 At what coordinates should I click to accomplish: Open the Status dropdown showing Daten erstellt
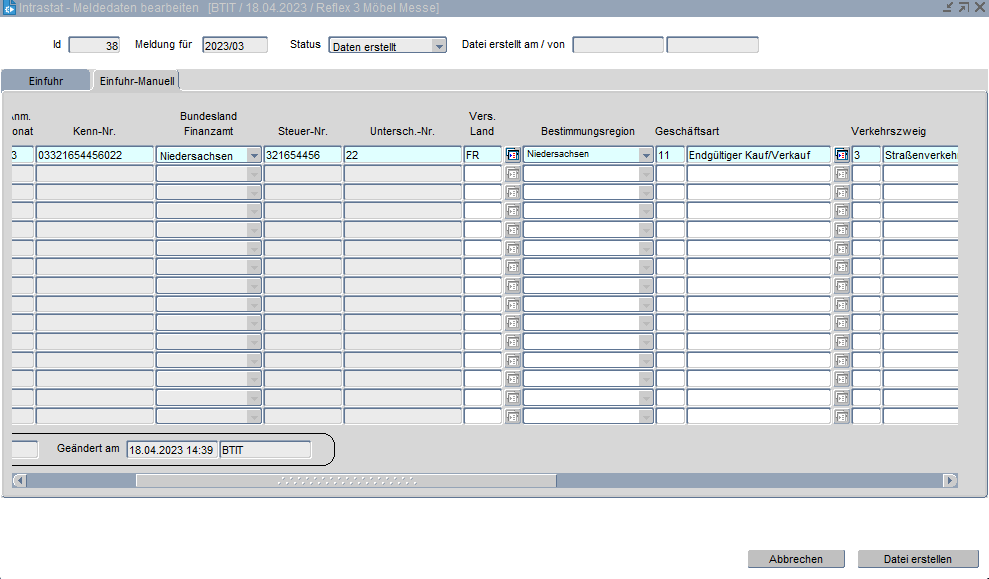tap(438, 46)
